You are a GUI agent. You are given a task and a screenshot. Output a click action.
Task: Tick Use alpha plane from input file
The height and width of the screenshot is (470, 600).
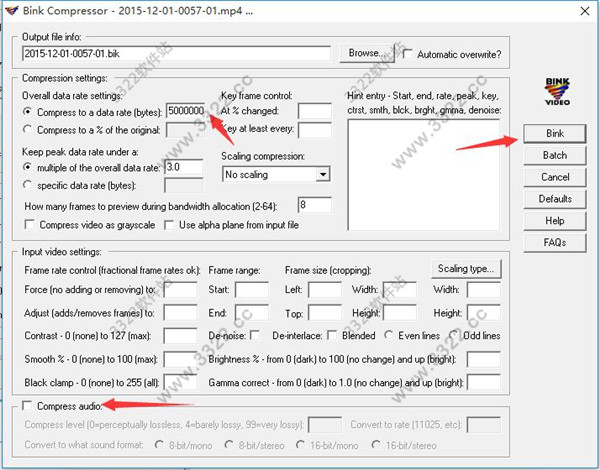coord(169,225)
